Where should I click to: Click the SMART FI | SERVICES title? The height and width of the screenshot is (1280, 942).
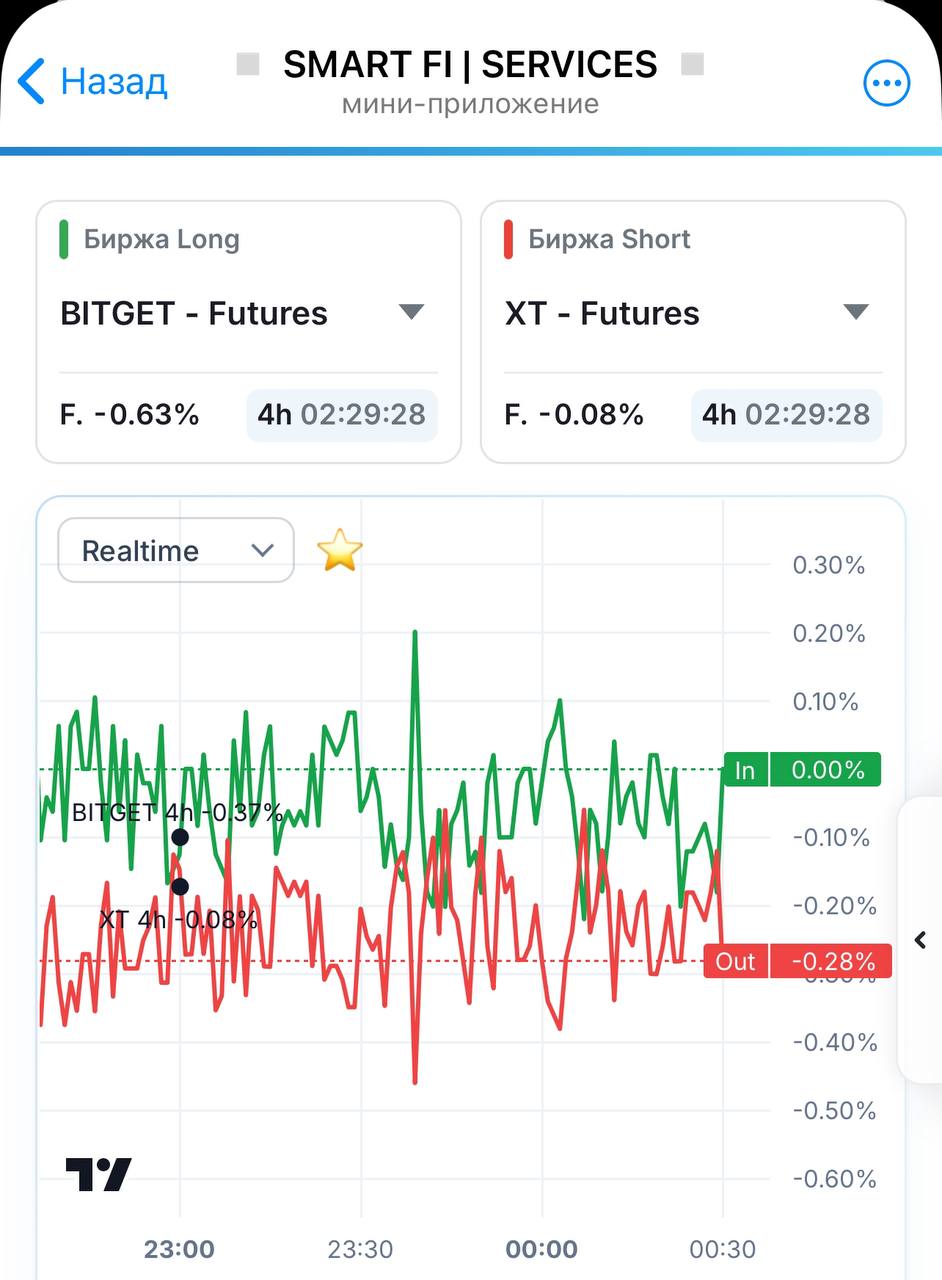(470, 65)
